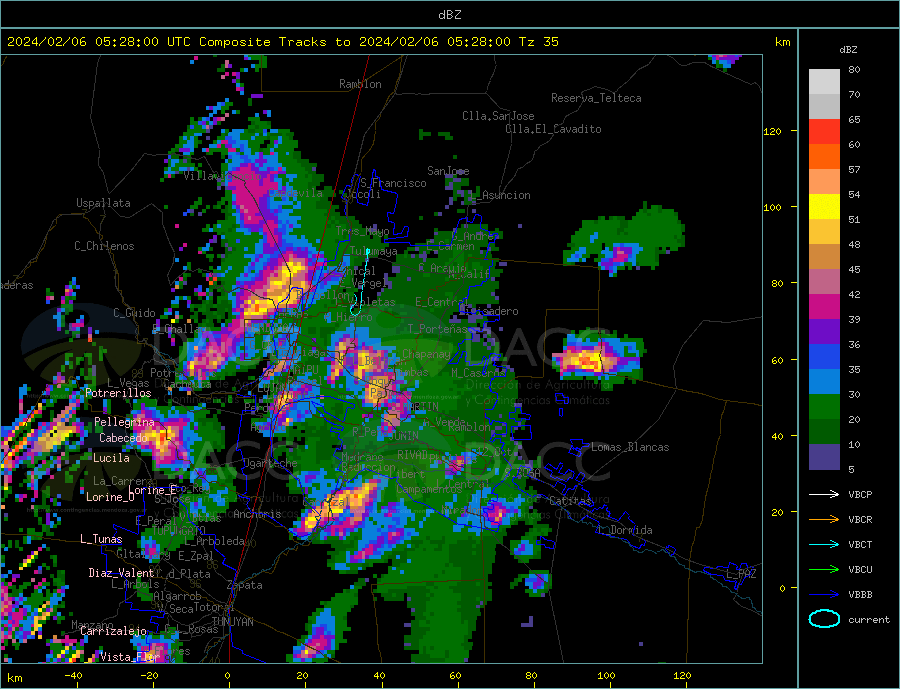Click the 'VBCR' legend label
Screen dimensions: 900x689
coord(860,520)
